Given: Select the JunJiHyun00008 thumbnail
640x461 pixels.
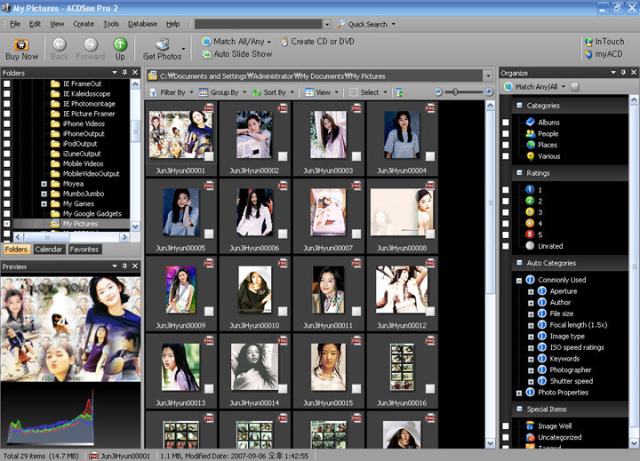Looking at the screenshot, I should (x=402, y=217).
